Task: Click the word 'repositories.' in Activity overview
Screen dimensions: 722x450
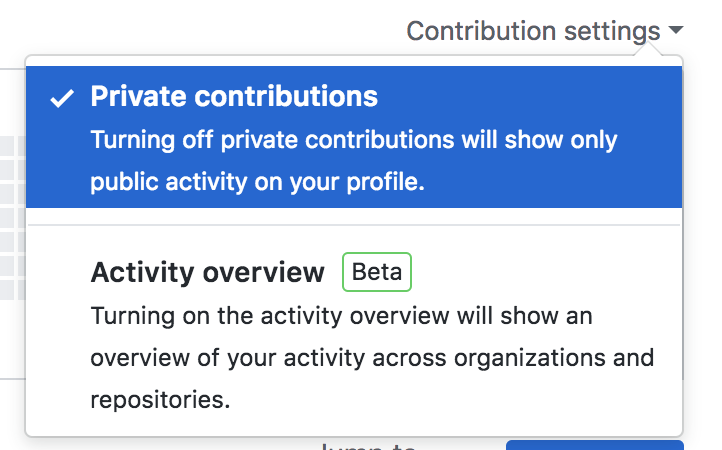Action: pos(160,400)
